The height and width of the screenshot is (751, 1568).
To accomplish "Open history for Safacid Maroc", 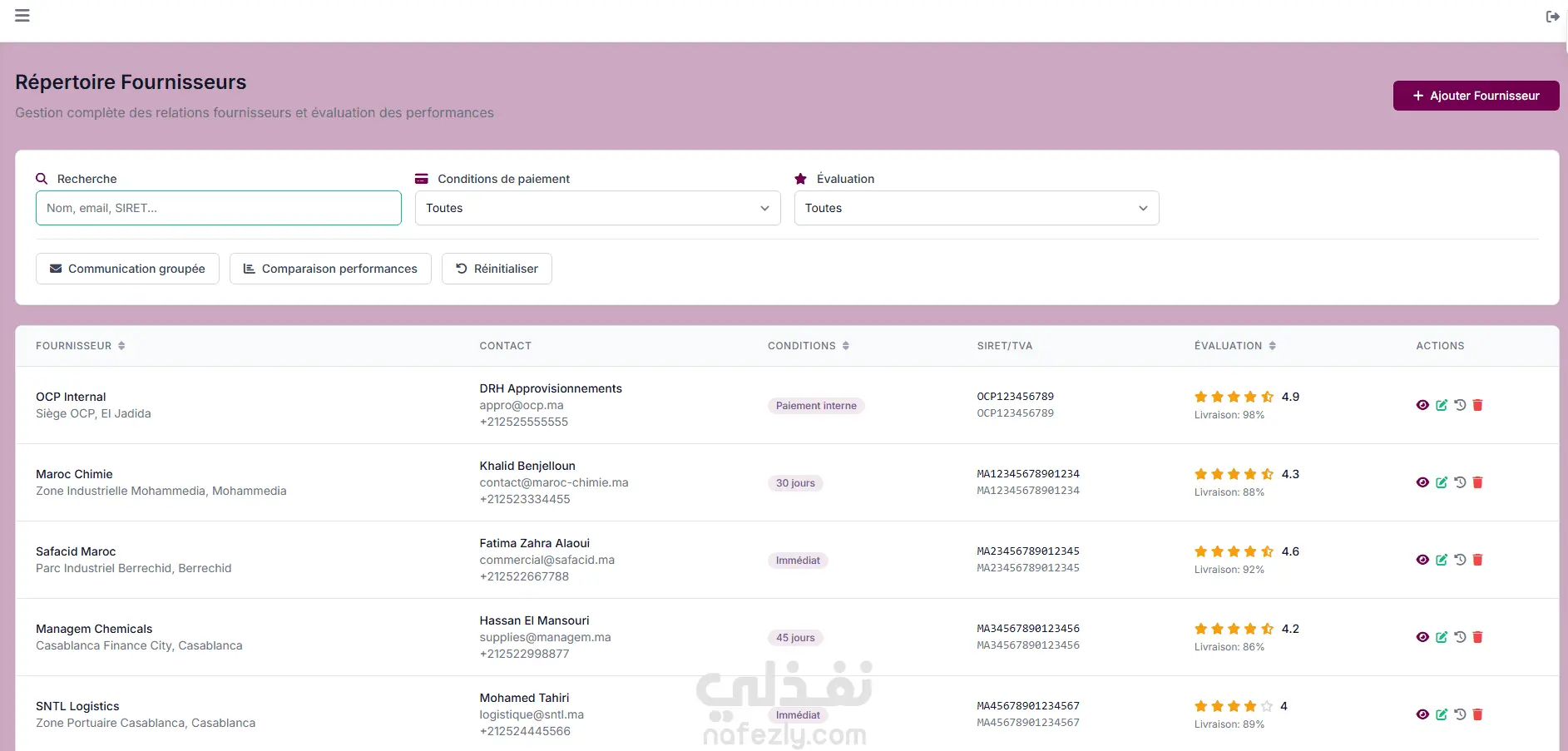I will [x=1460, y=560].
